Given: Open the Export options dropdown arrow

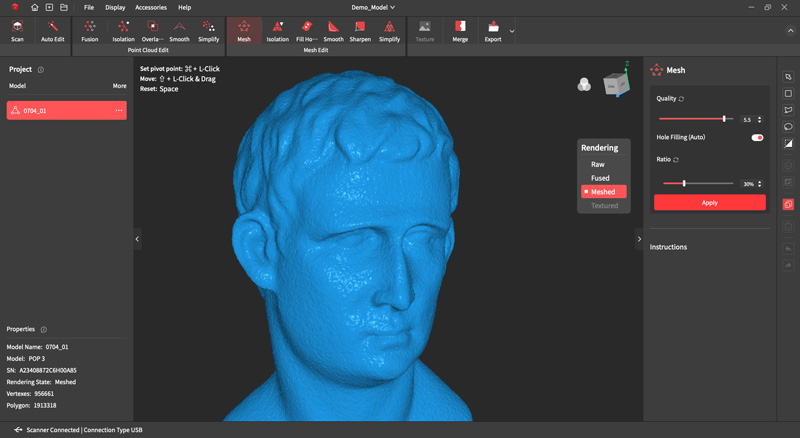Looking at the screenshot, I should tap(512, 32).
